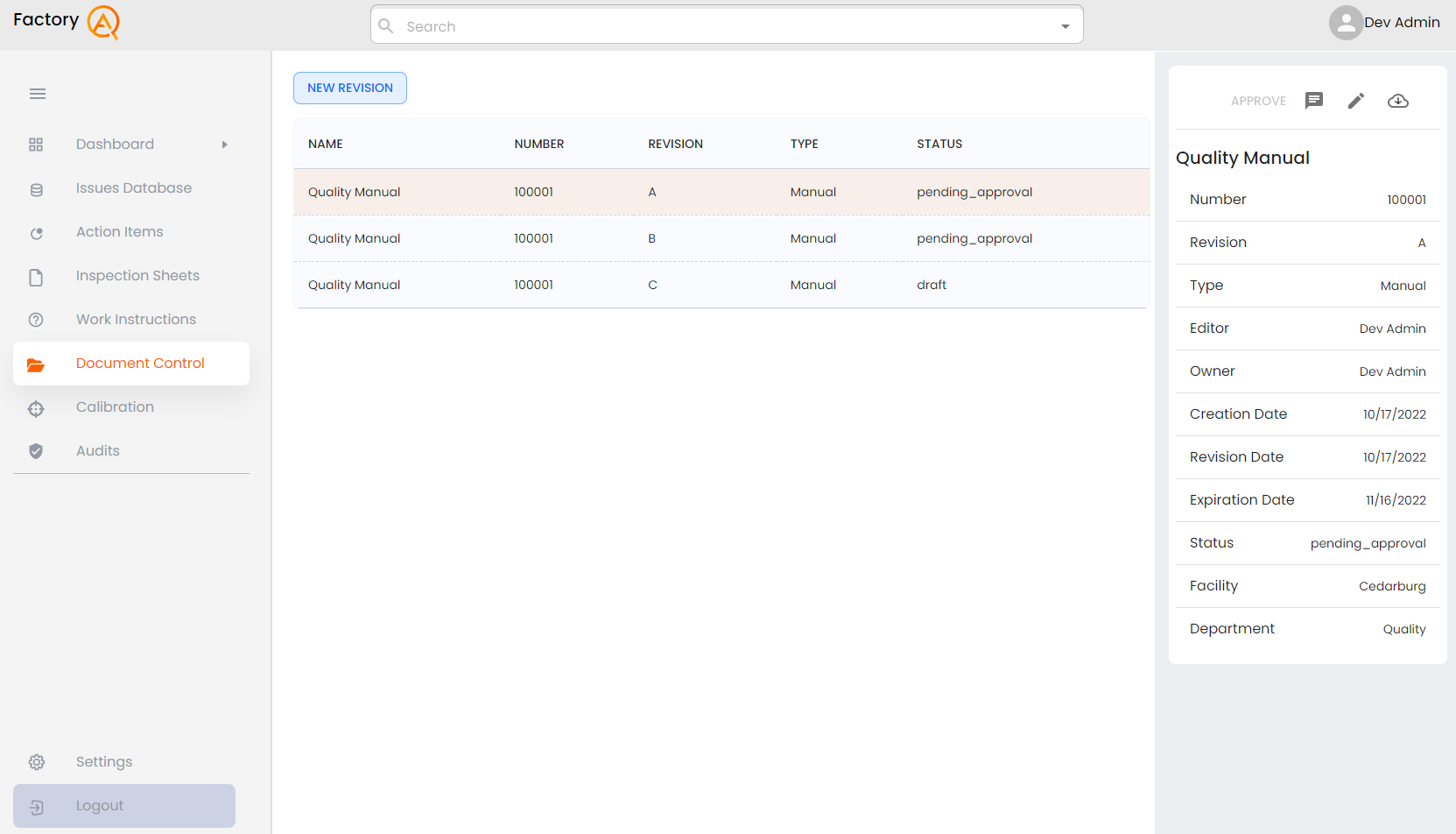Click the Factory logo
The height and width of the screenshot is (834, 1456).
[67, 22]
